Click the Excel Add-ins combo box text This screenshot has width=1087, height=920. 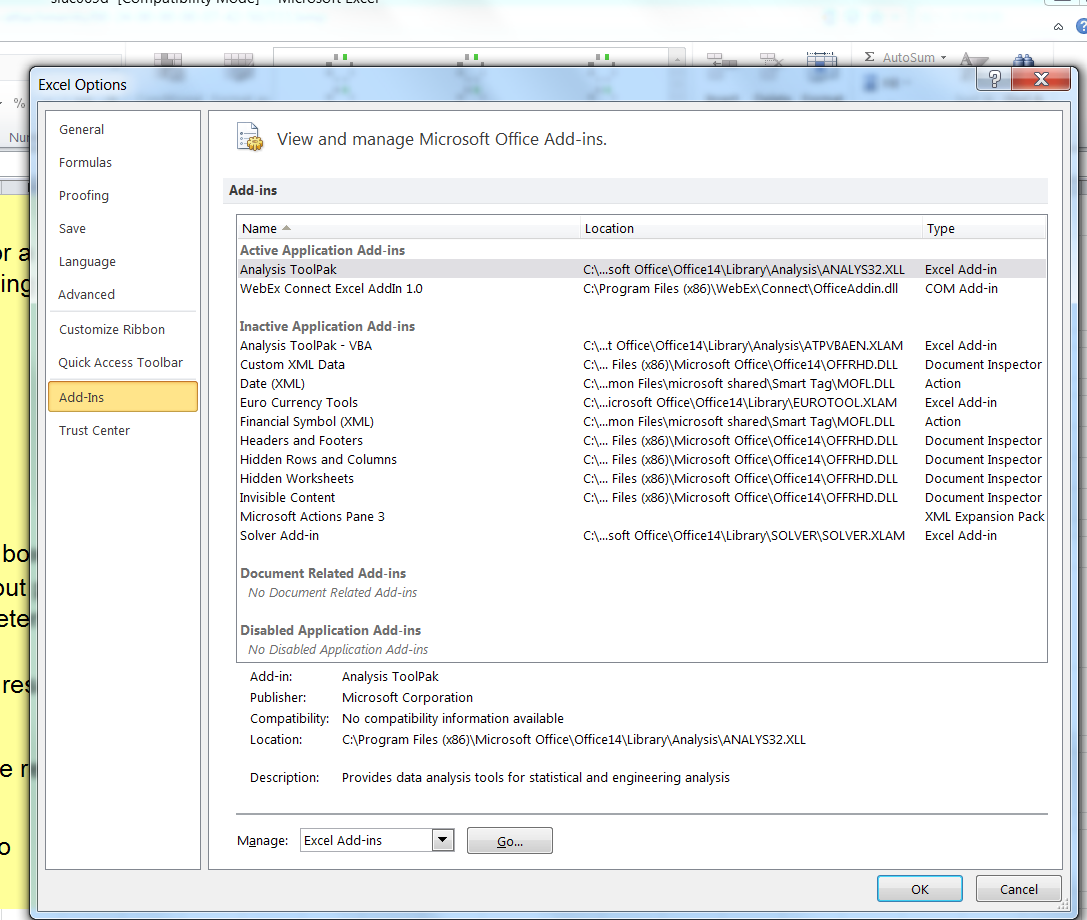point(342,840)
